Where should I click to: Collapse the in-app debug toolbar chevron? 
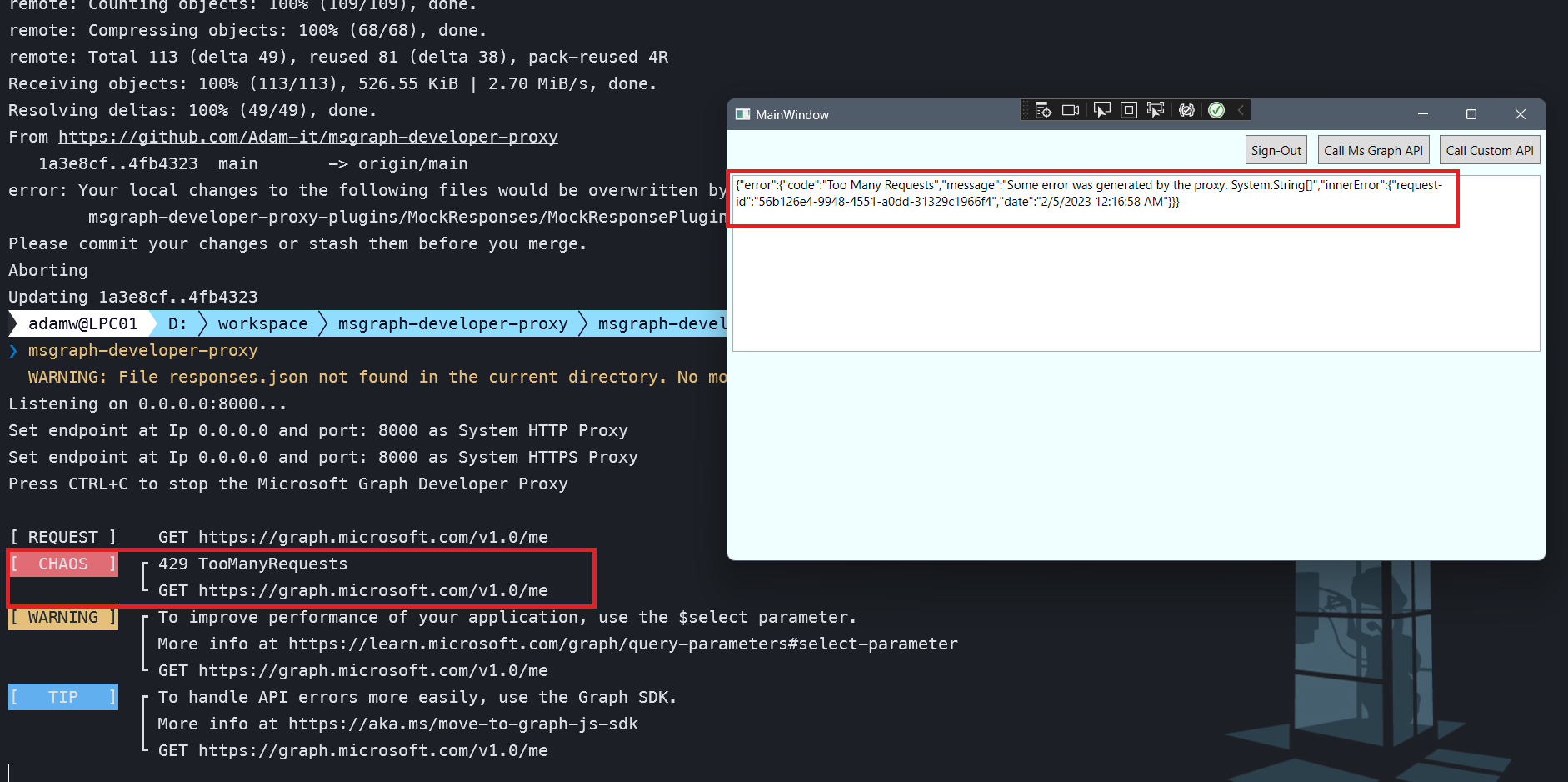[1240, 109]
